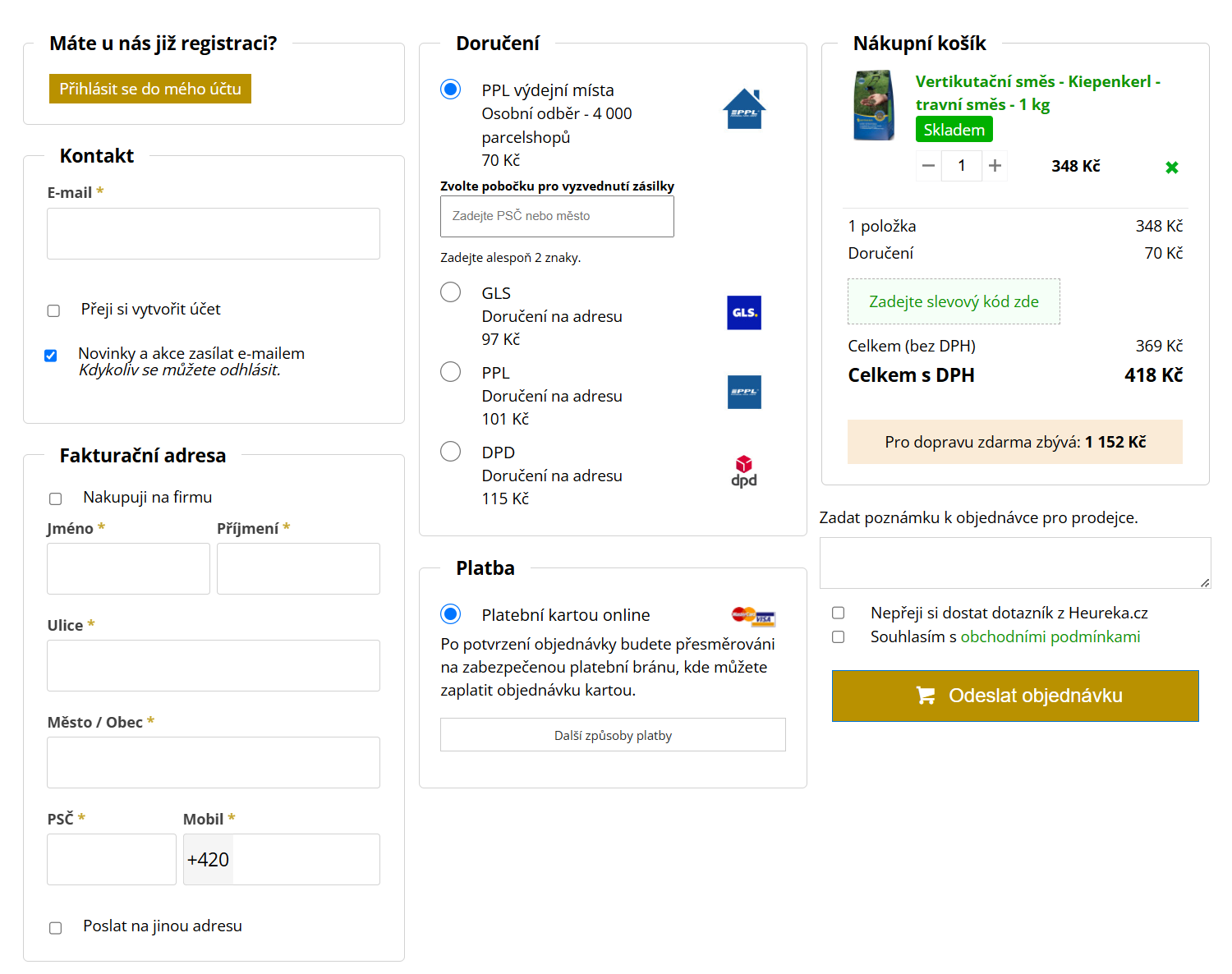Decrease product quantity with minus button
This screenshot has width=1232, height=974.
pyautogui.click(x=928, y=166)
